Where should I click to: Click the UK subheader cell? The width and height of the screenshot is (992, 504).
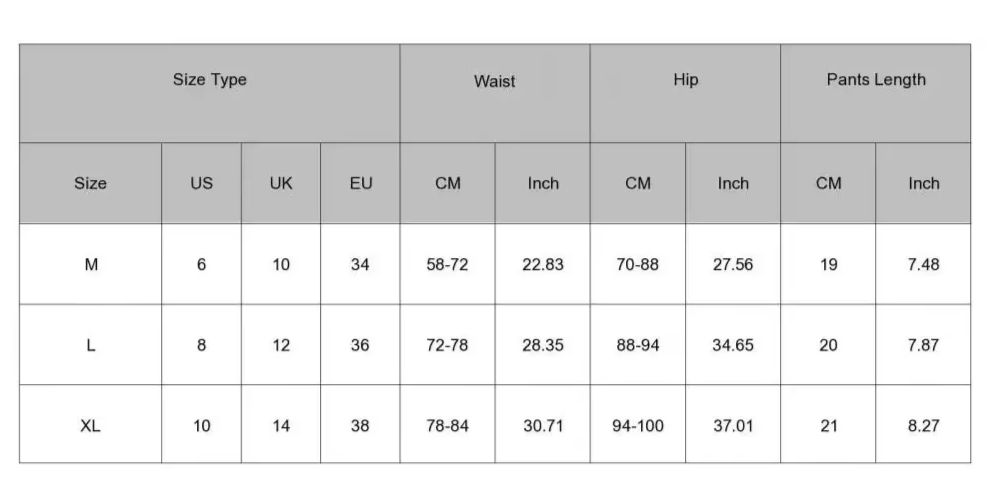point(281,183)
